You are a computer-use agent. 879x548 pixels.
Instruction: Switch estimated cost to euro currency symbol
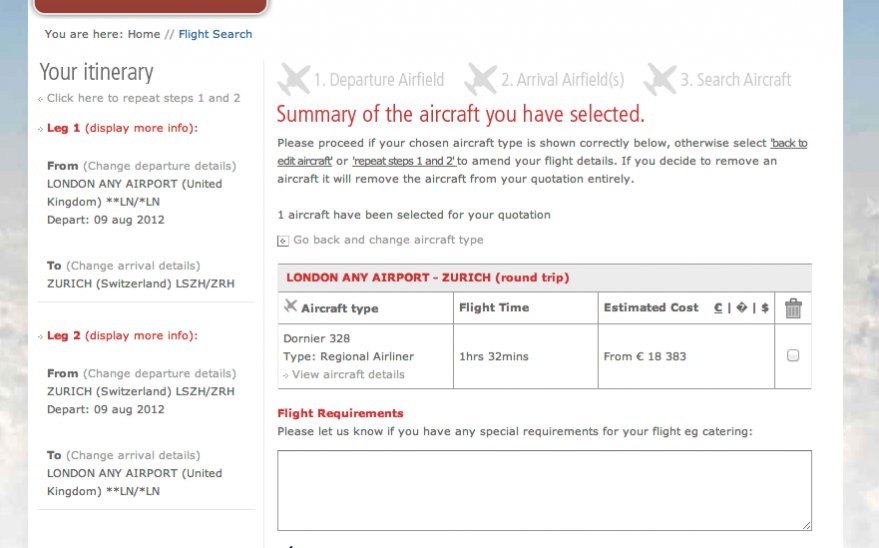(719, 308)
